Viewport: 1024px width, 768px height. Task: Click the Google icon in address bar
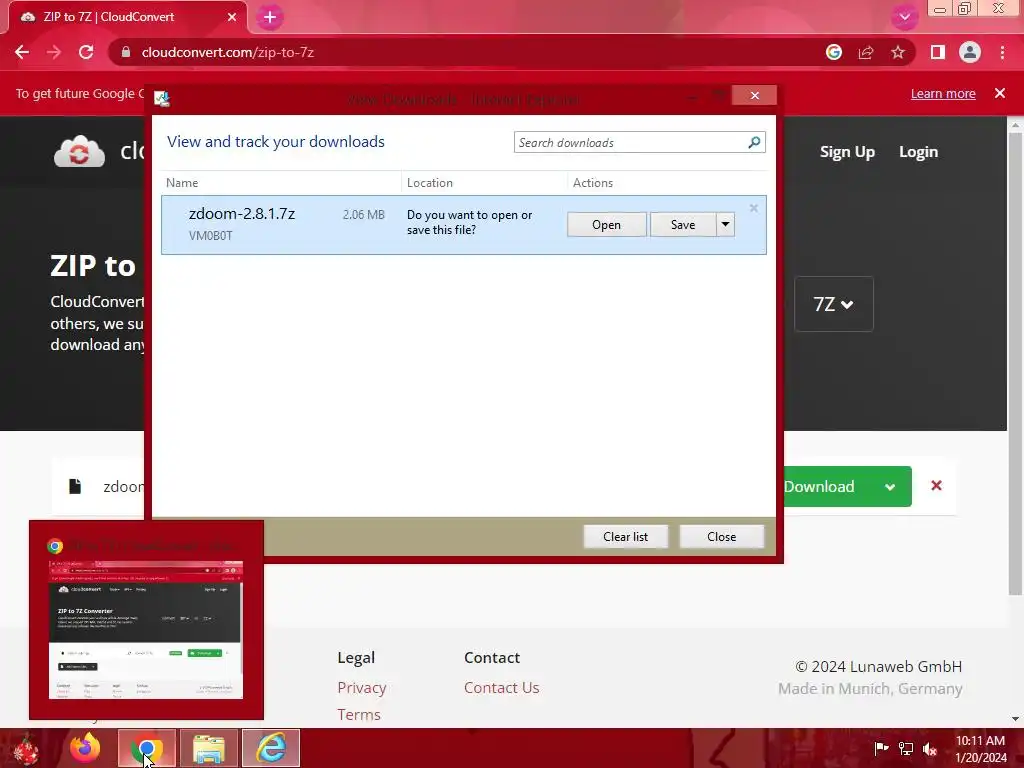[x=833, y=52]
